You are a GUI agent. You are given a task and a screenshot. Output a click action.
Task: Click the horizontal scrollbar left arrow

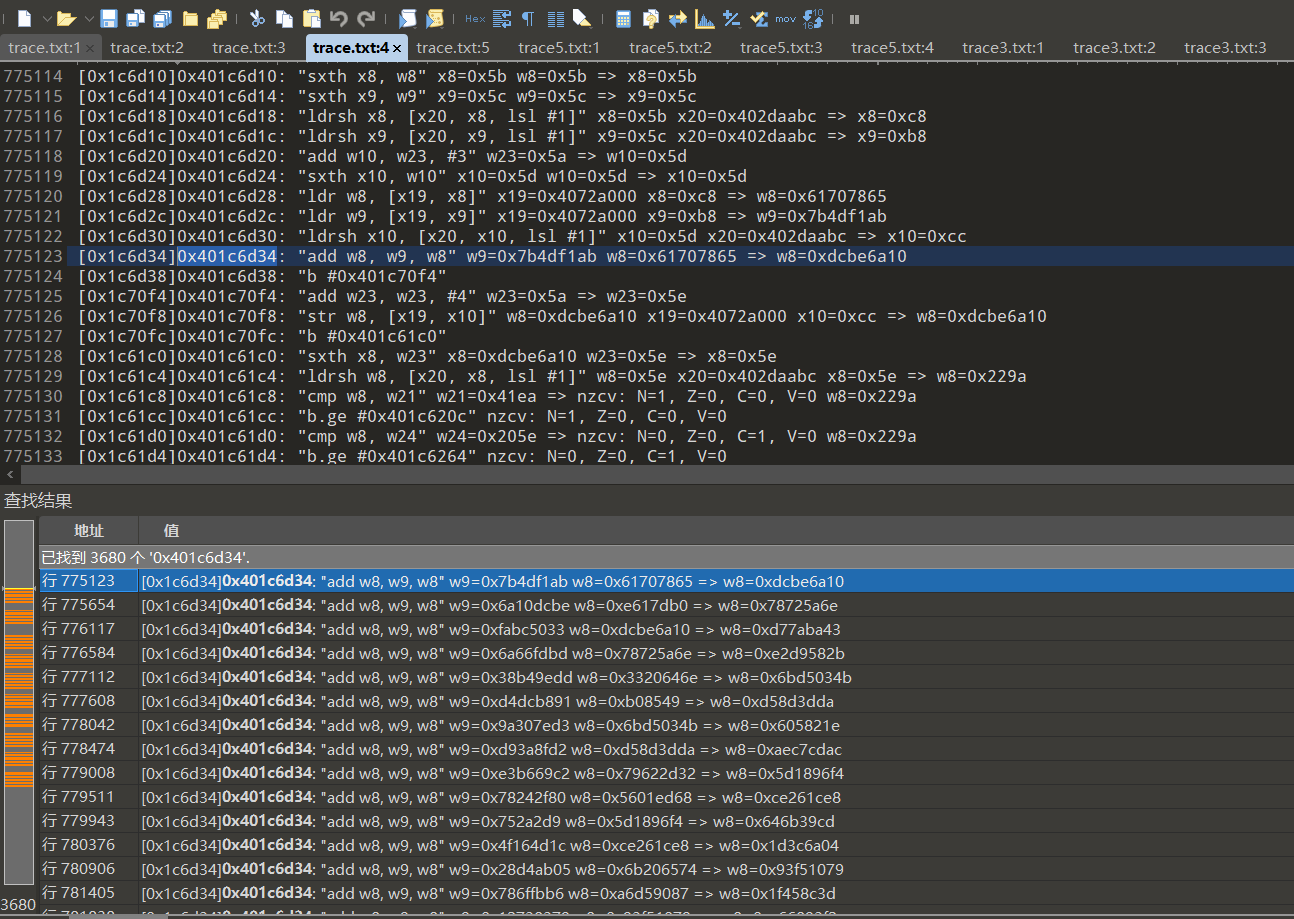(x=9, y=475)
